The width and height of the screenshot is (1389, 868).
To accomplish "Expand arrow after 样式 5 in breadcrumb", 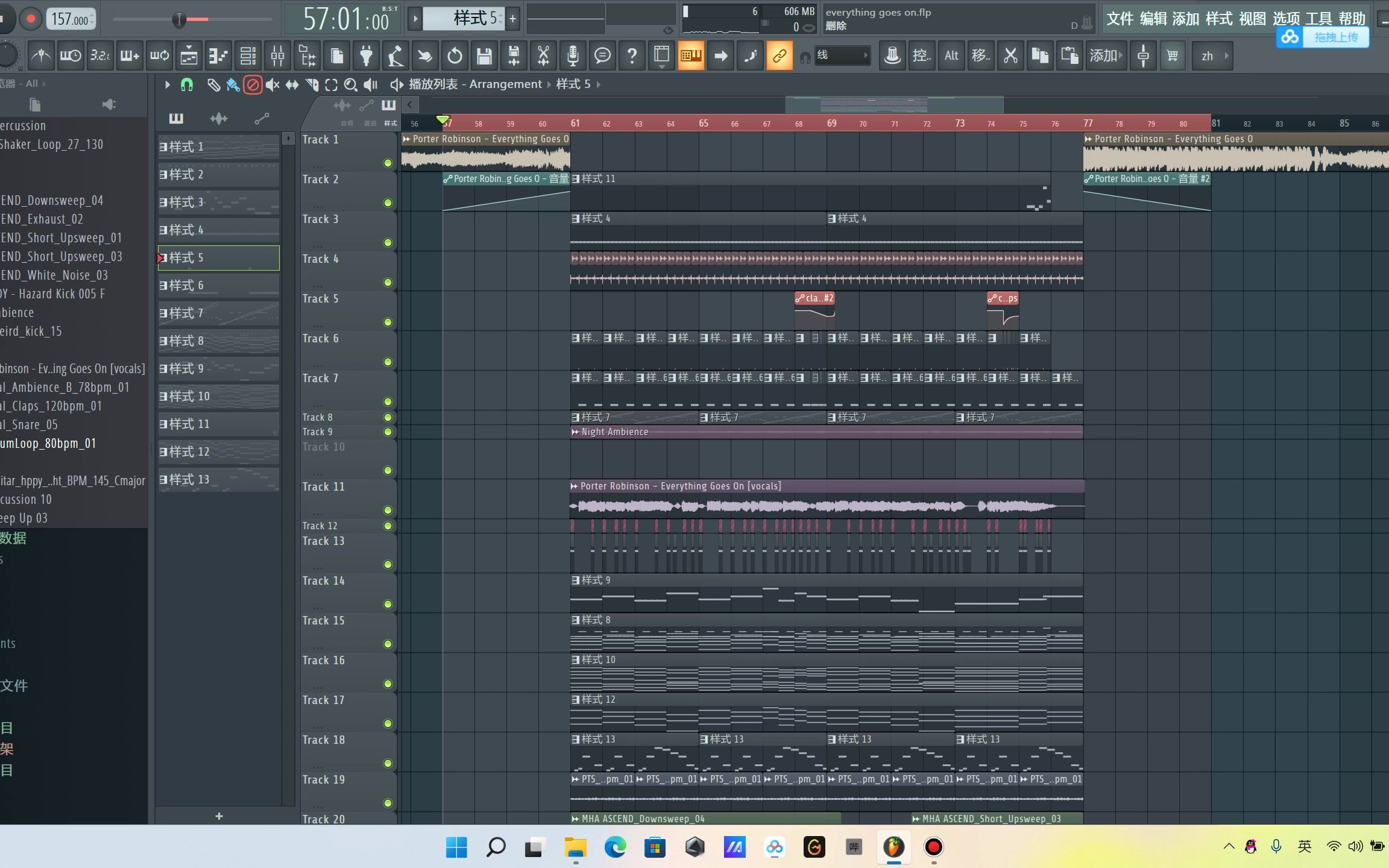I will (598, 84).
